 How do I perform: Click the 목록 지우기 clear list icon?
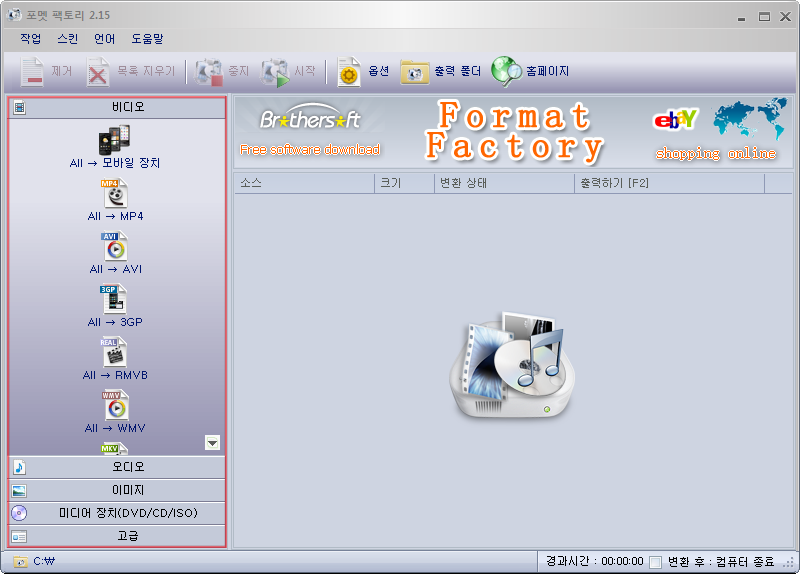pos(97,71)
